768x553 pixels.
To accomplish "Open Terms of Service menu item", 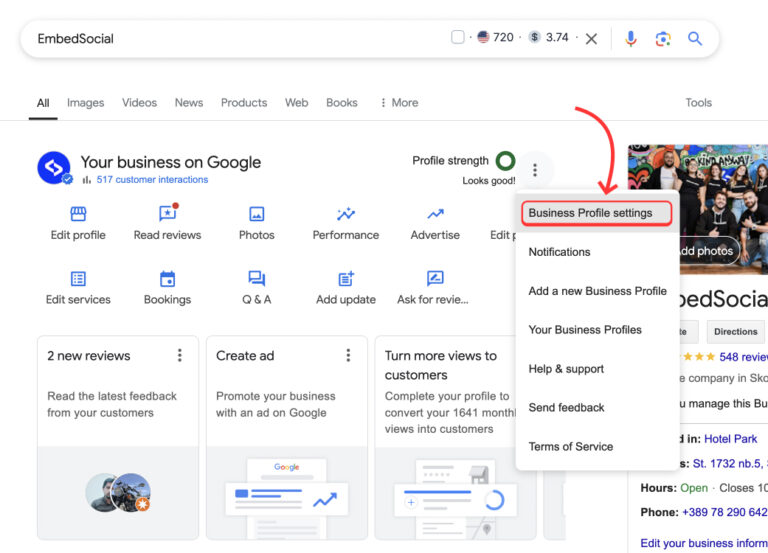I will click(x=598, y=447).
